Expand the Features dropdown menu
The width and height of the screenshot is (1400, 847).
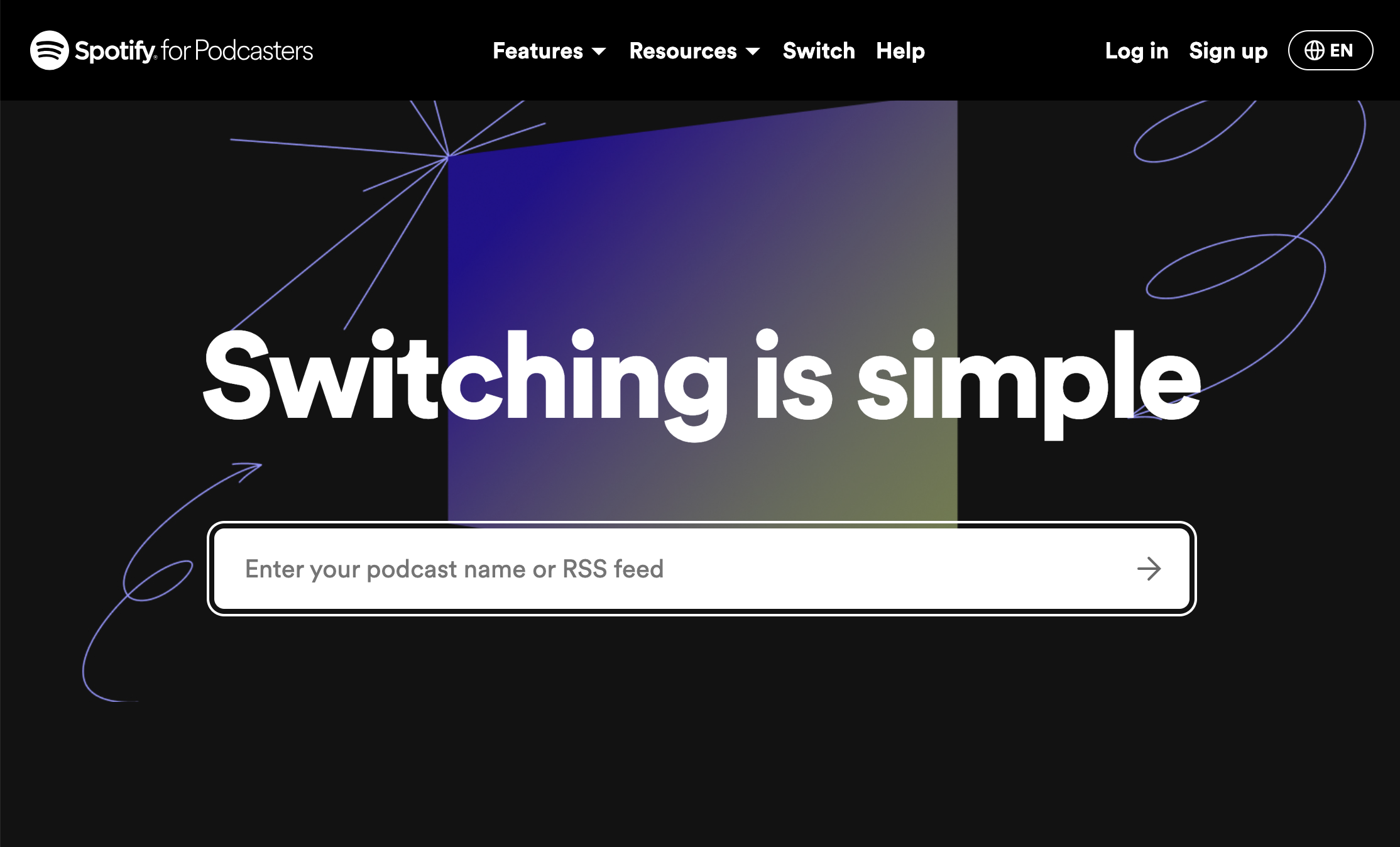pos(549,51)
